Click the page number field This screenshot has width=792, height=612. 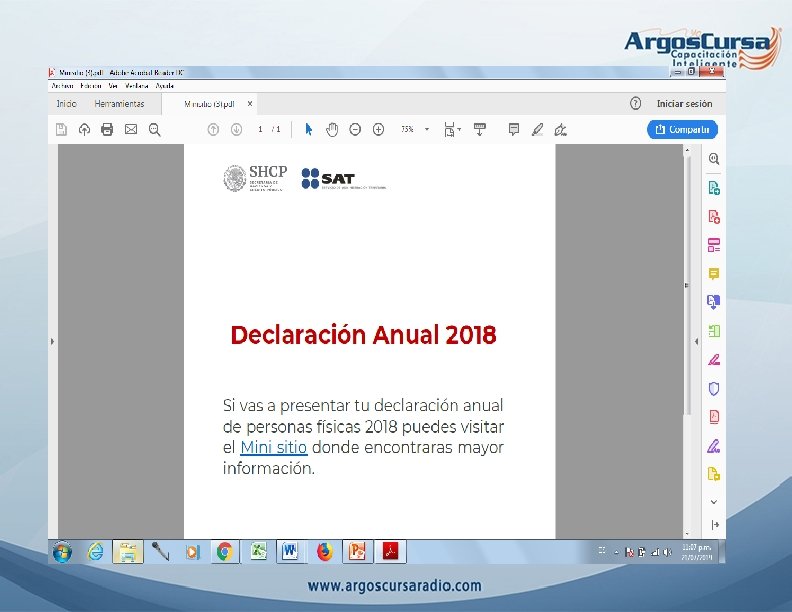[260, 130]
